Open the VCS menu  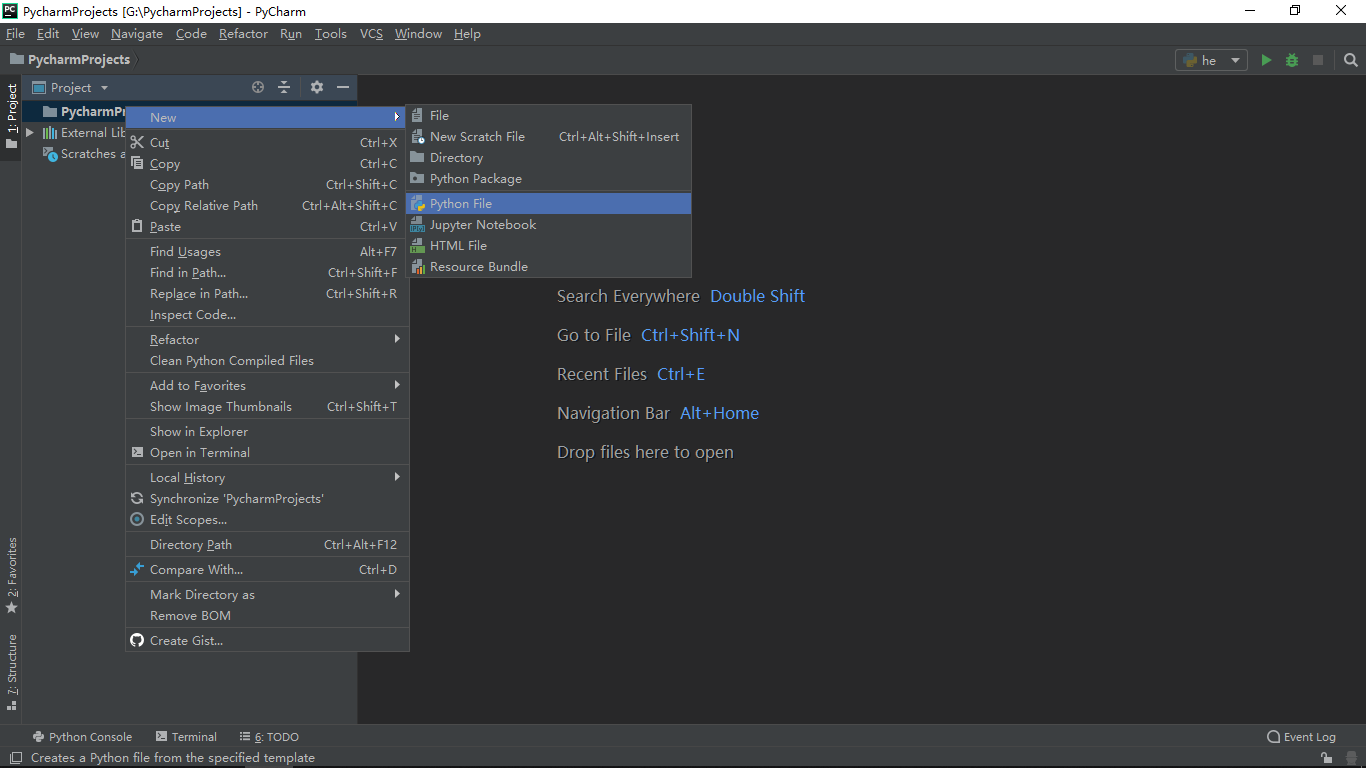[371, 33]
